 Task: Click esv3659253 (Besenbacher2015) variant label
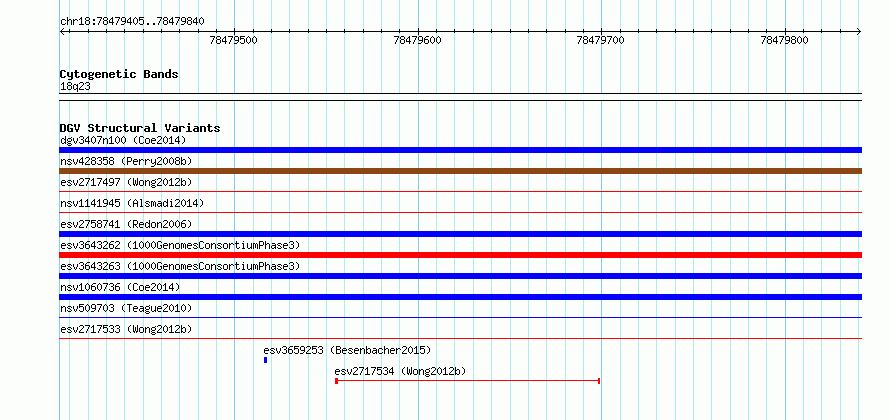(347, 350)
